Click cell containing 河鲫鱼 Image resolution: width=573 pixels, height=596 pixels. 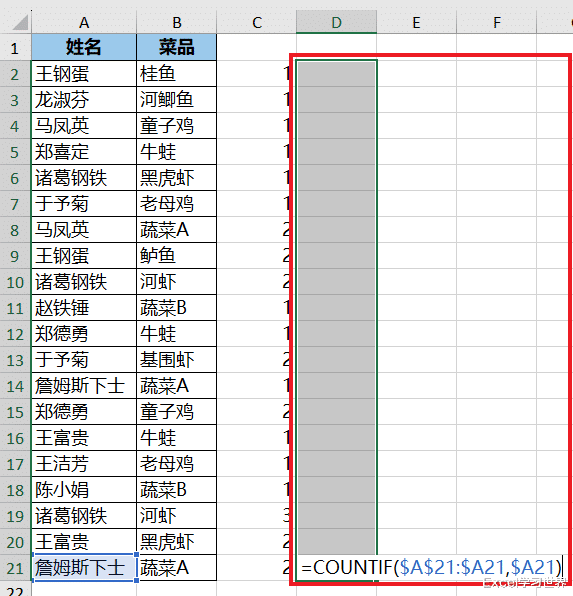177,100
